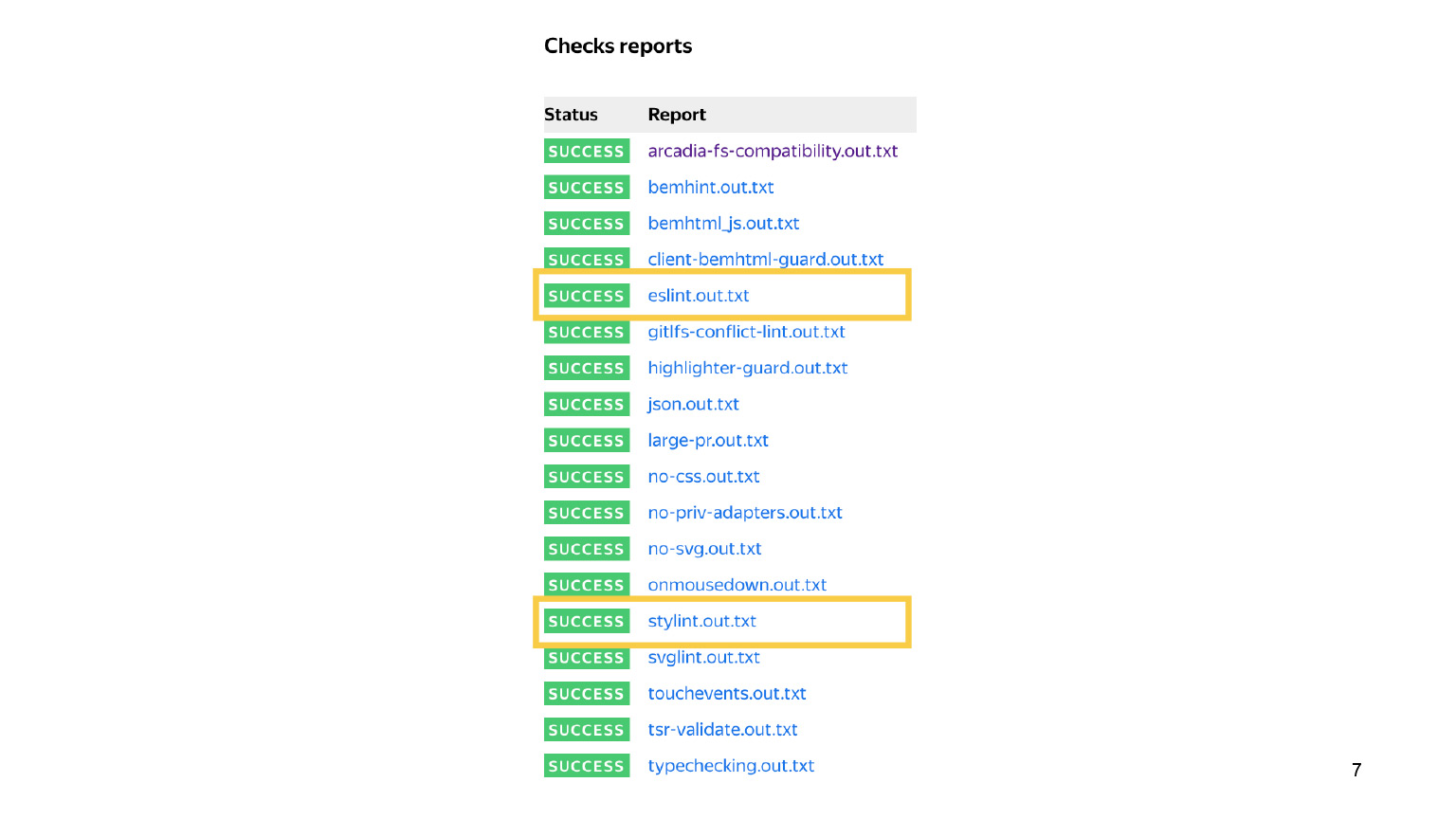The height and width of the screenshot is (819, 1456).
Task: Click typechecking.out.txt link
Action: pyautogui.click(x=731, y=766)
